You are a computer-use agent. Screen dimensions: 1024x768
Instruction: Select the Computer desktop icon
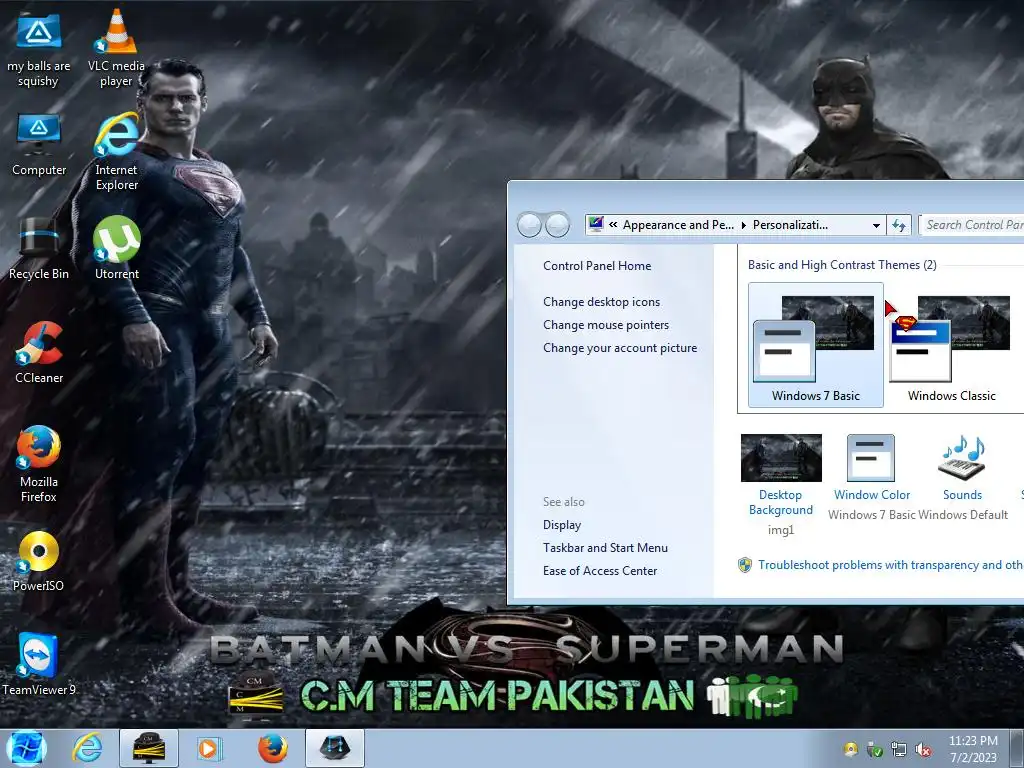point(39,145)
